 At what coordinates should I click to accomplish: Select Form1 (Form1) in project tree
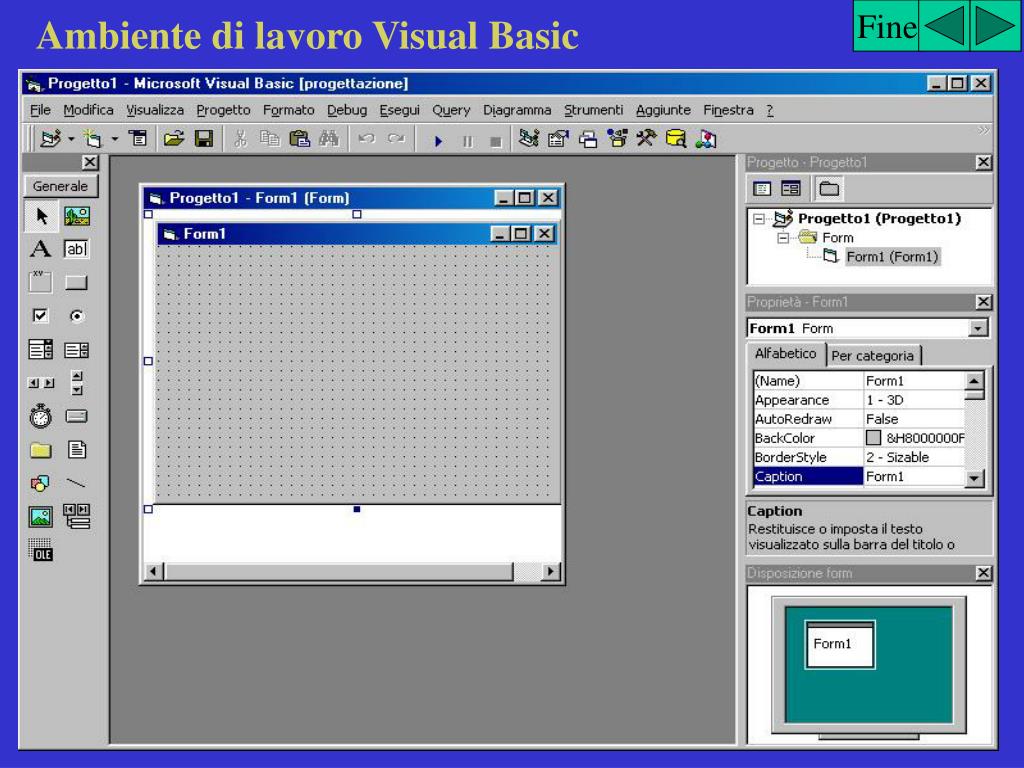click(892, 257)
